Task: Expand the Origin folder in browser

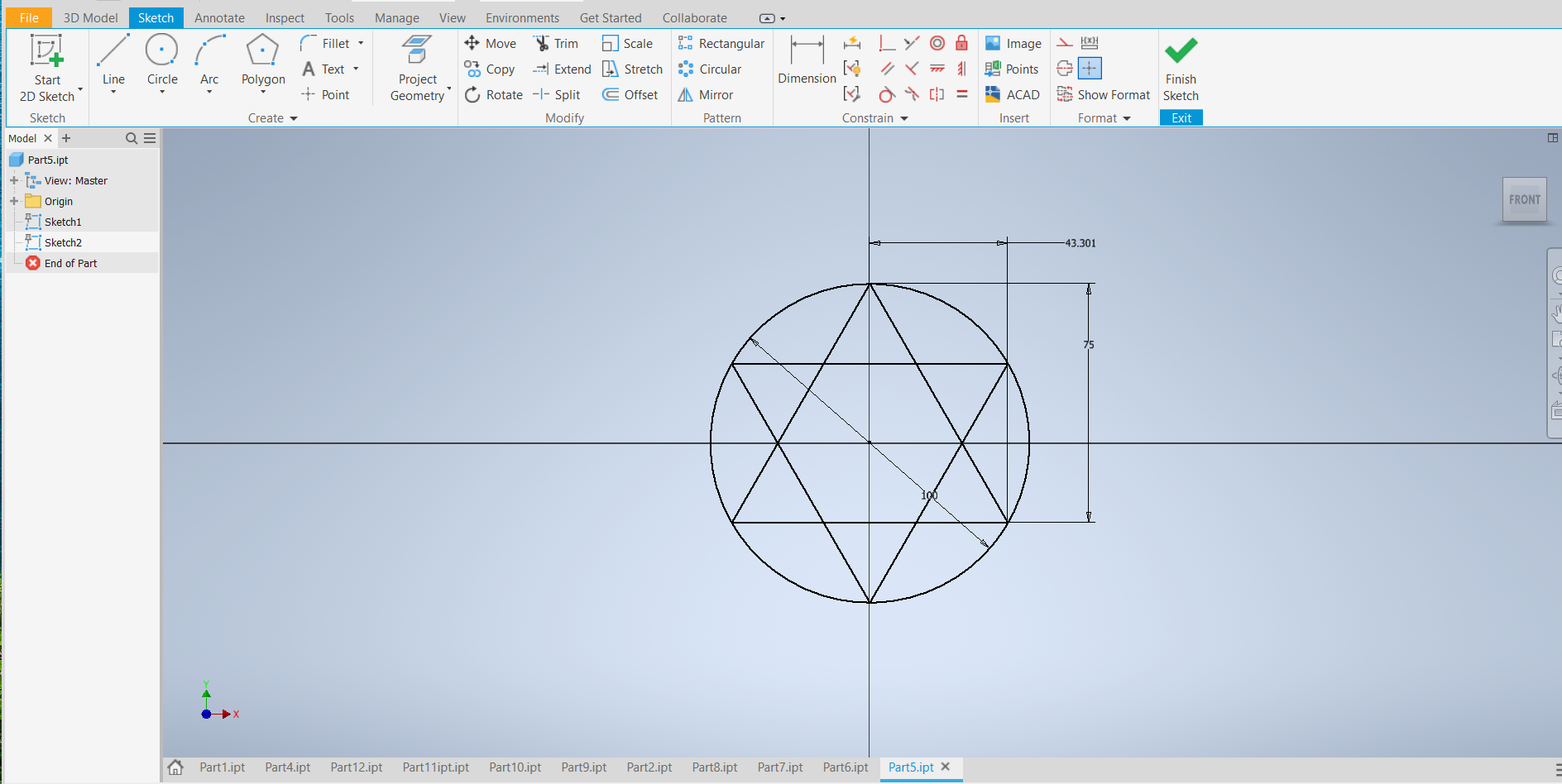Action: coord(14,201)
